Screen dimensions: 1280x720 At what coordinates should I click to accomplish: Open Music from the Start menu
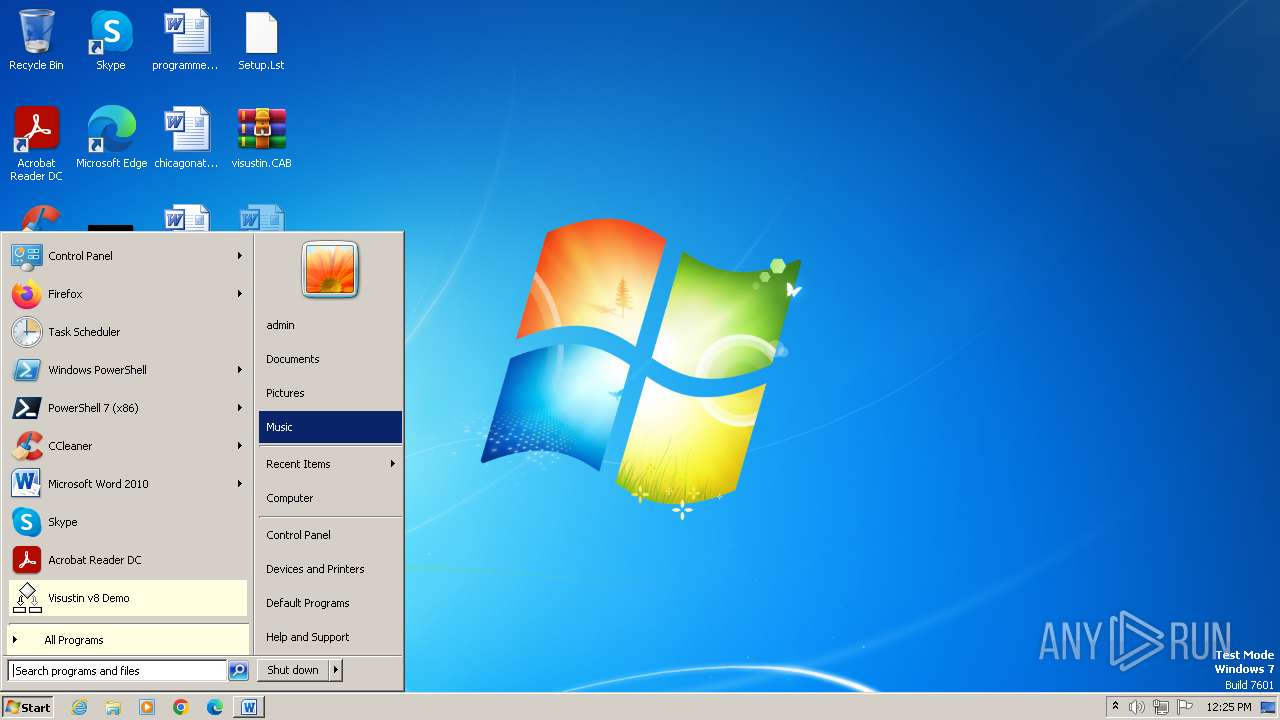point(330,427)
